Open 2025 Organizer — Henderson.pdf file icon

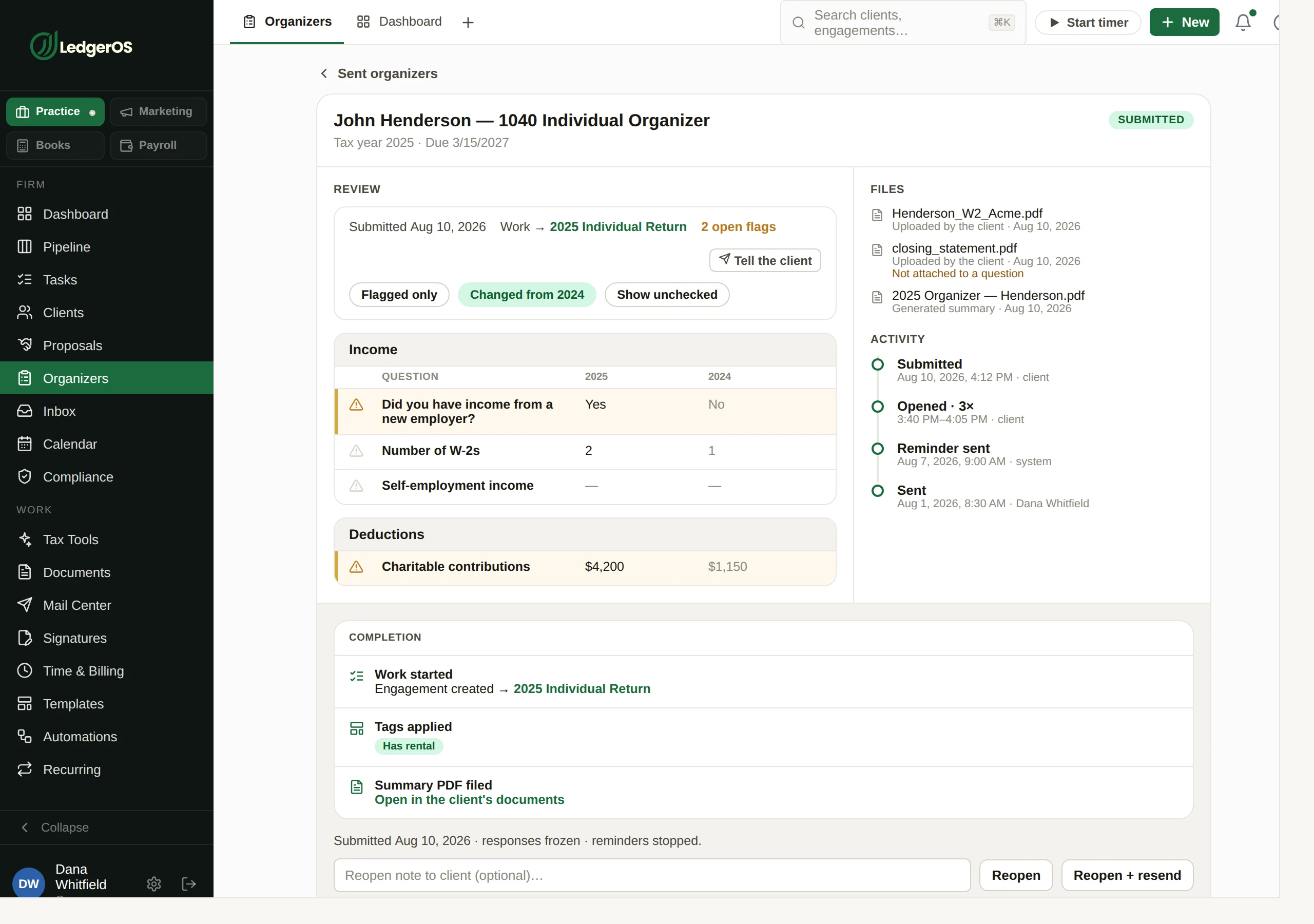click(877, 297)
